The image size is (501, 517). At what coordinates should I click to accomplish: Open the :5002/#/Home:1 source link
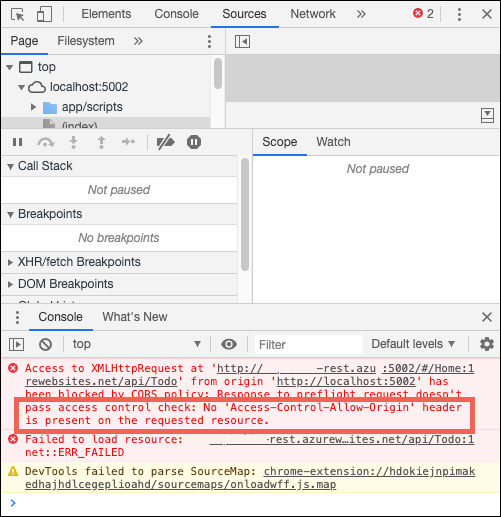[428, 368]
